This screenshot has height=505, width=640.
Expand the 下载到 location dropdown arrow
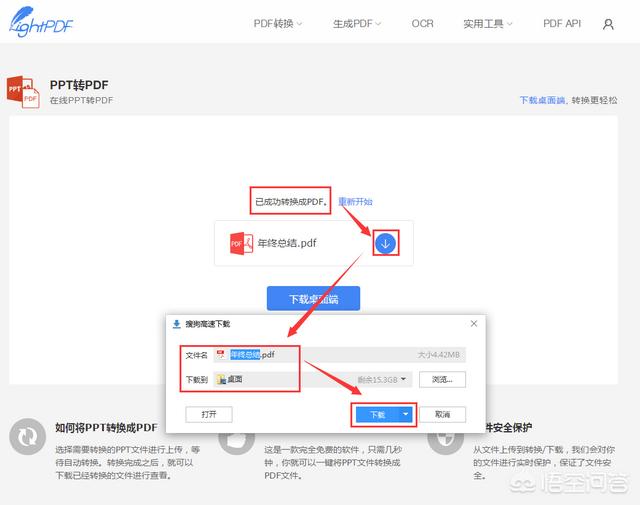tap(404, 379)
